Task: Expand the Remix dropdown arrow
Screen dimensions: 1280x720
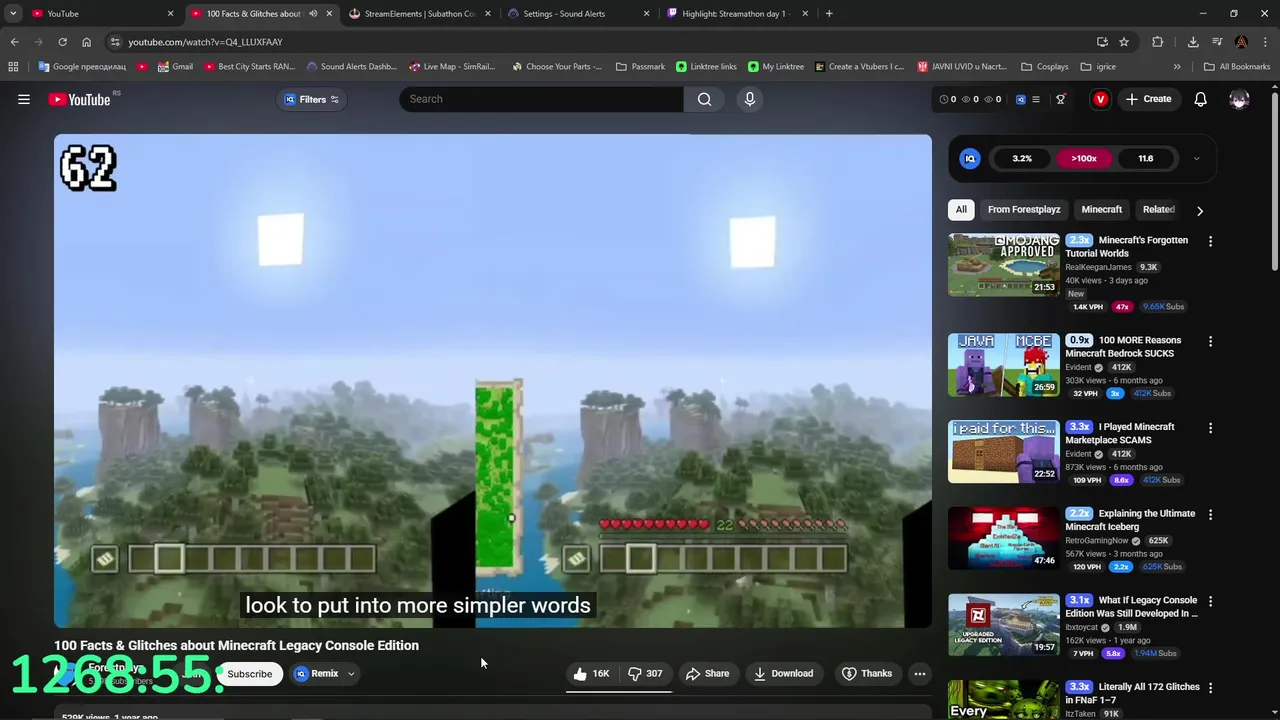Action: (x=351, y=674)
